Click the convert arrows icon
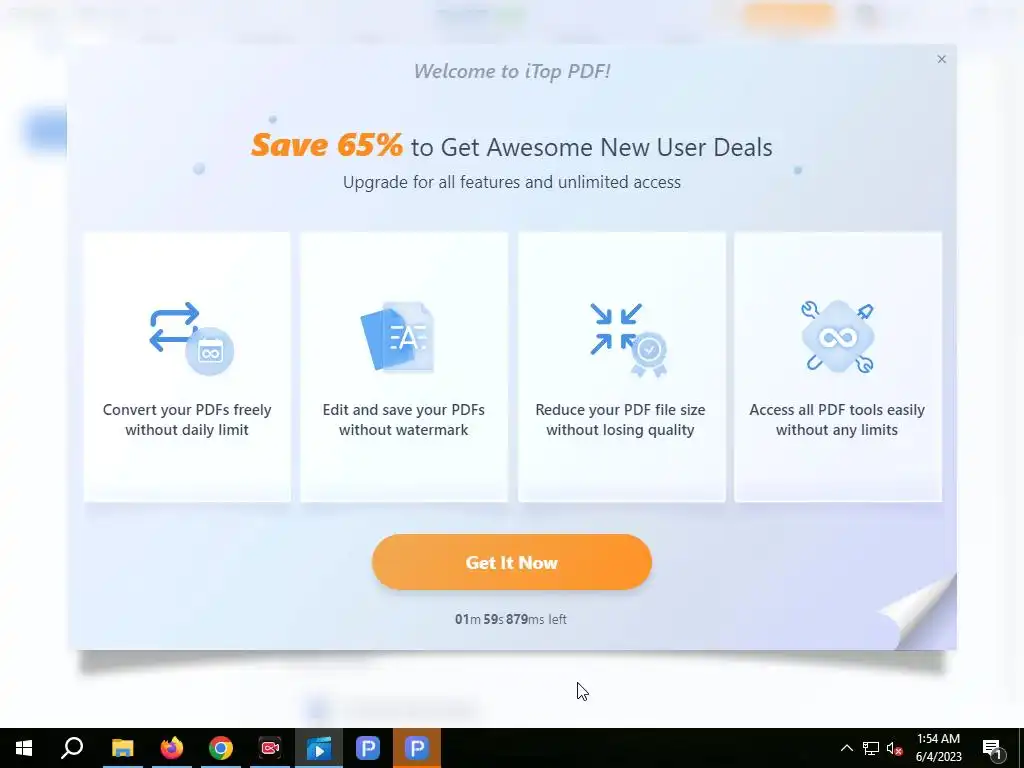1024x768 pixels. click(x=191, y=338)
